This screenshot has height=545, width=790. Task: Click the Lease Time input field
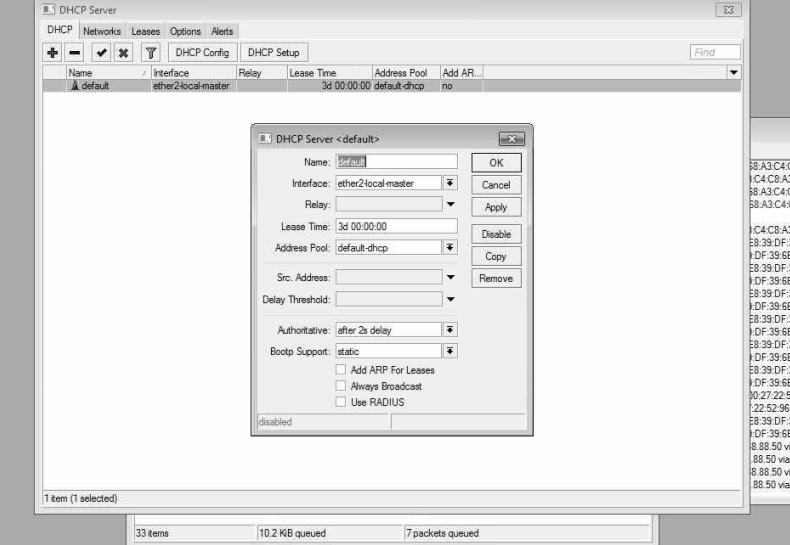[x=397, y=226]
